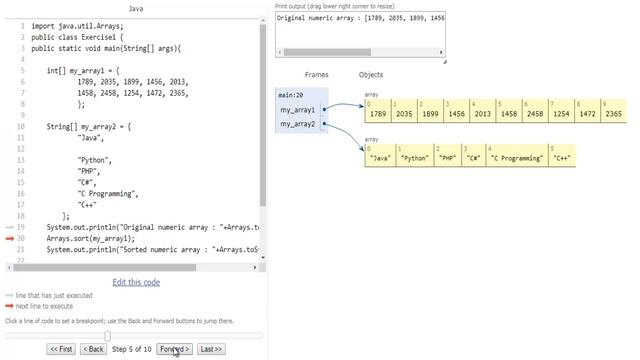Click string array cell "Java"
Image resolution: width=640 pixels, height=360 pixels.
tap(380, 156)
